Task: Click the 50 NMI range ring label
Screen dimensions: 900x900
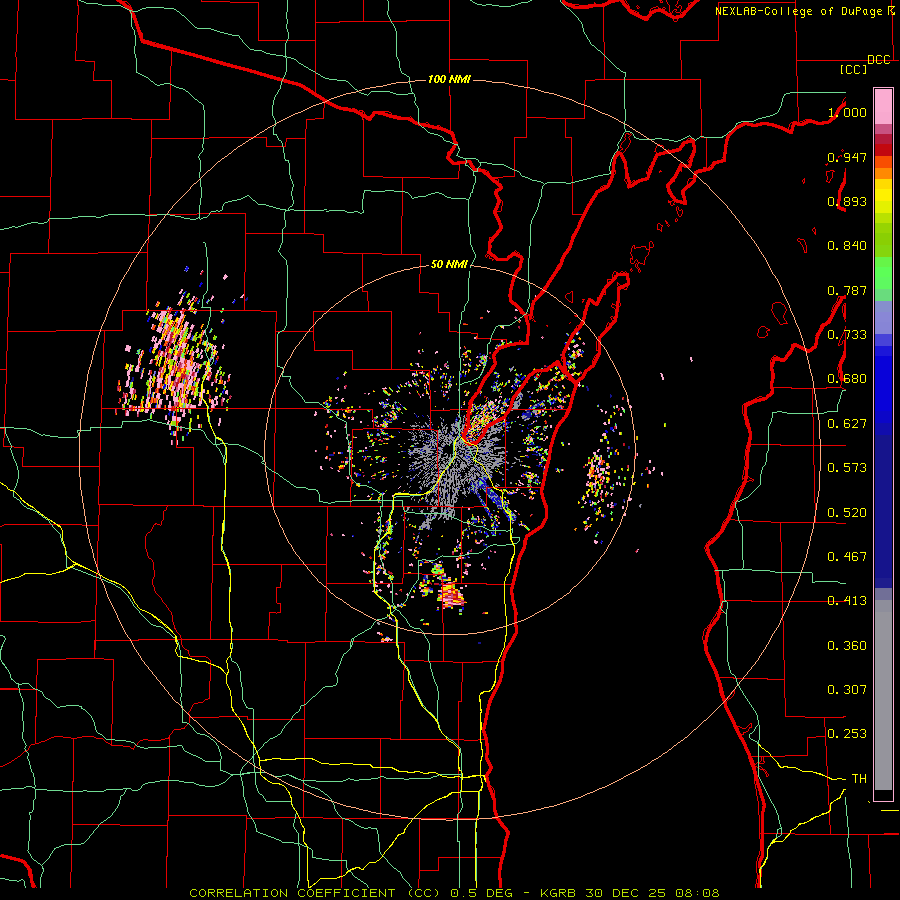Action: point(449,264)
